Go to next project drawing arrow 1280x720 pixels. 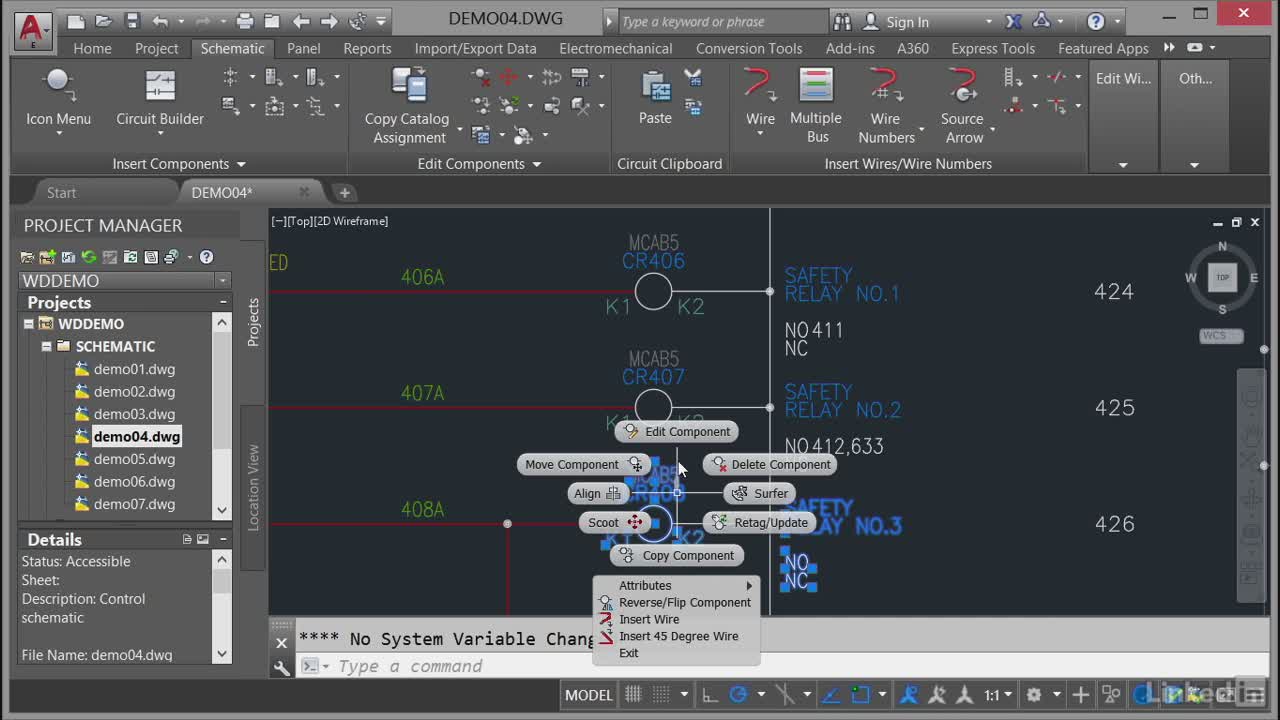tap(329, 21)
